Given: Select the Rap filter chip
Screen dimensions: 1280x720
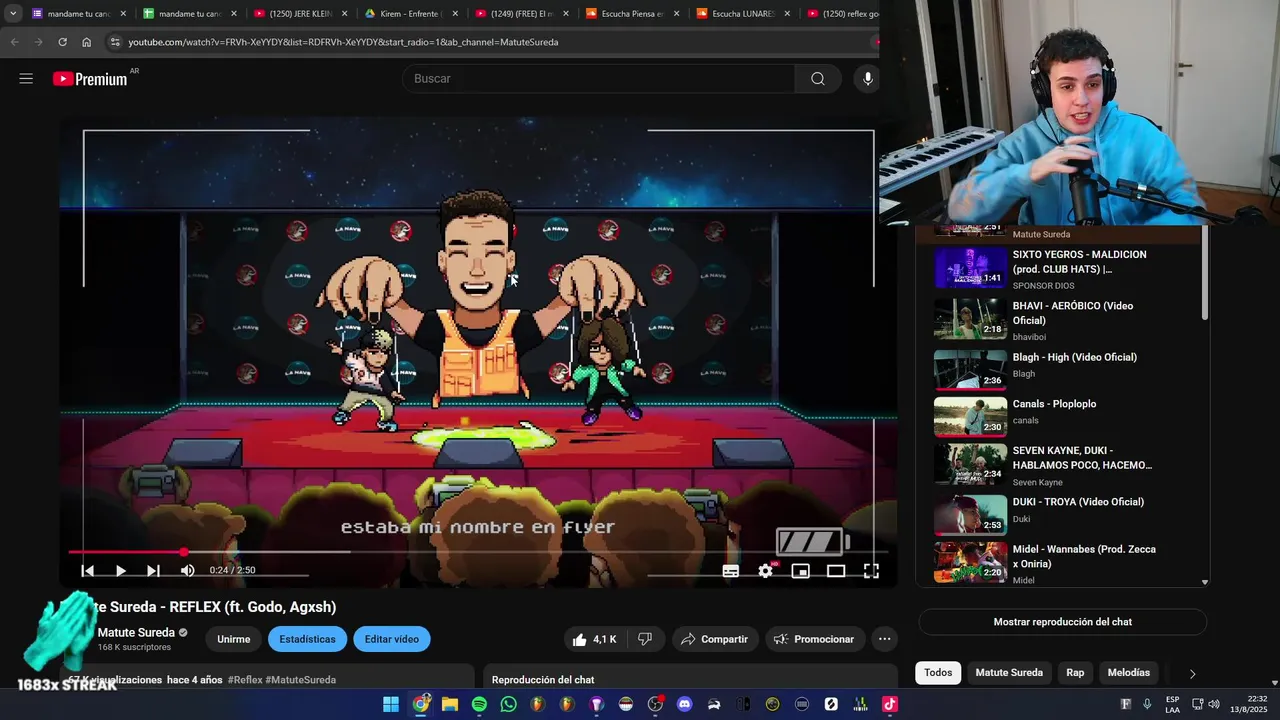Looking at the screenshot, I should [x=1075, y=673].
